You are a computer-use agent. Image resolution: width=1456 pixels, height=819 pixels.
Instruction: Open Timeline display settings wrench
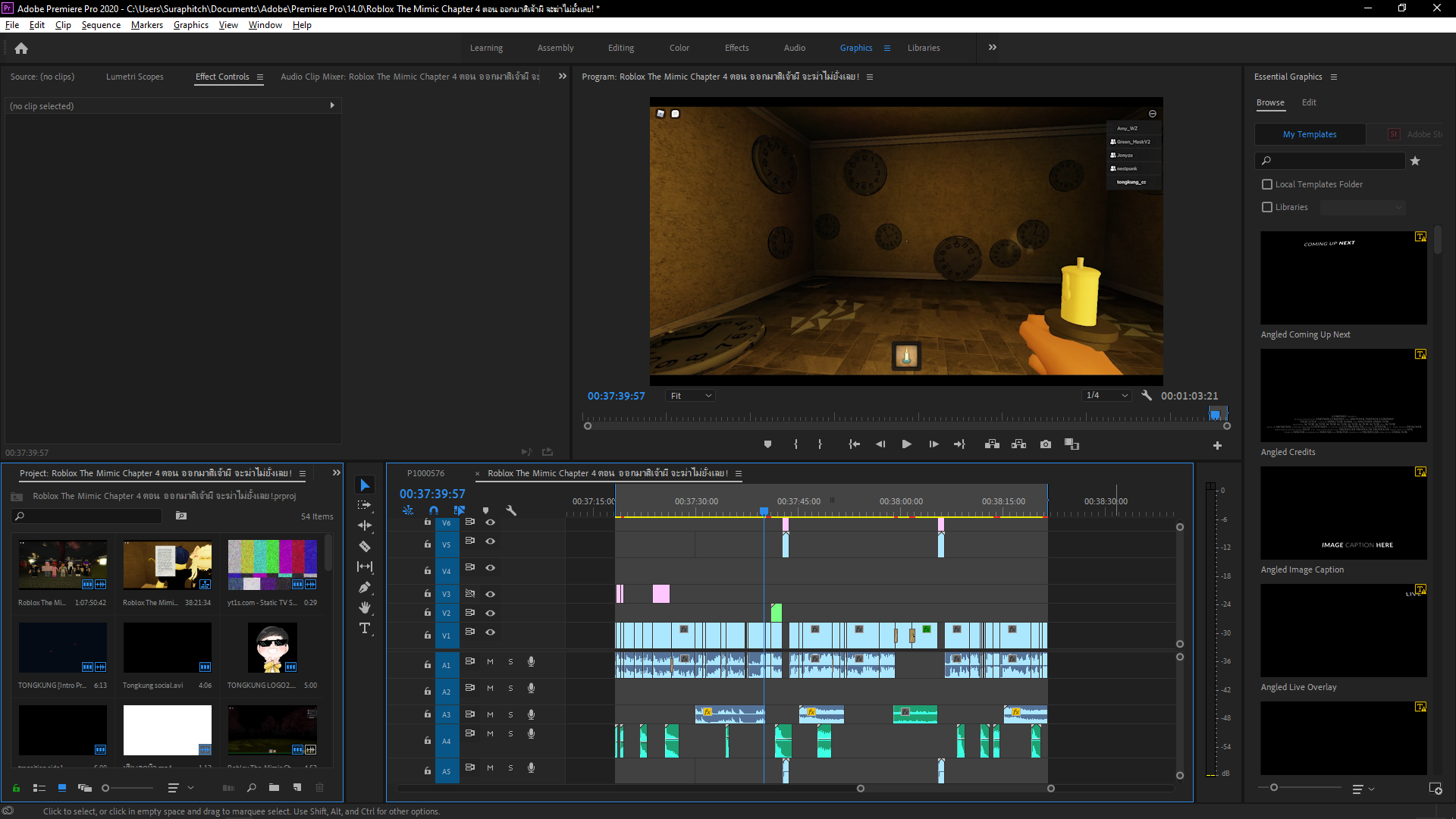[x=511, y=511]
